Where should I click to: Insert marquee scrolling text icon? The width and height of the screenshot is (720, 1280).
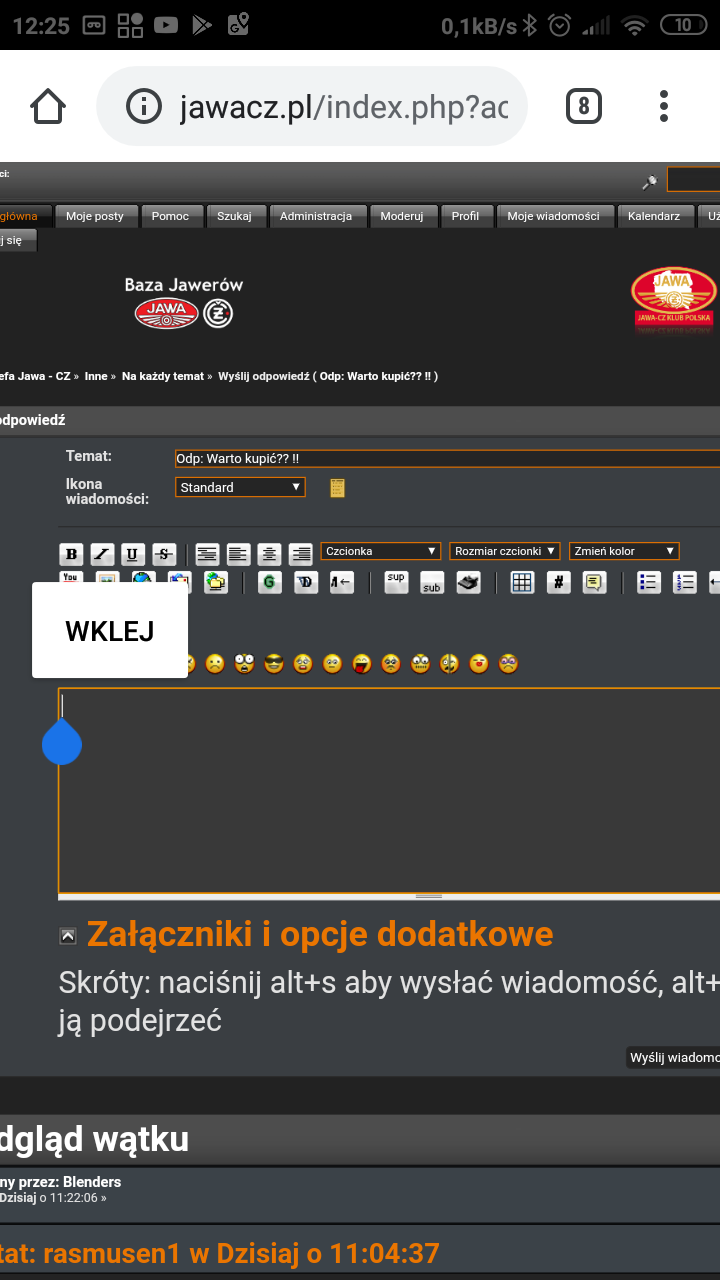coord(342,583)
